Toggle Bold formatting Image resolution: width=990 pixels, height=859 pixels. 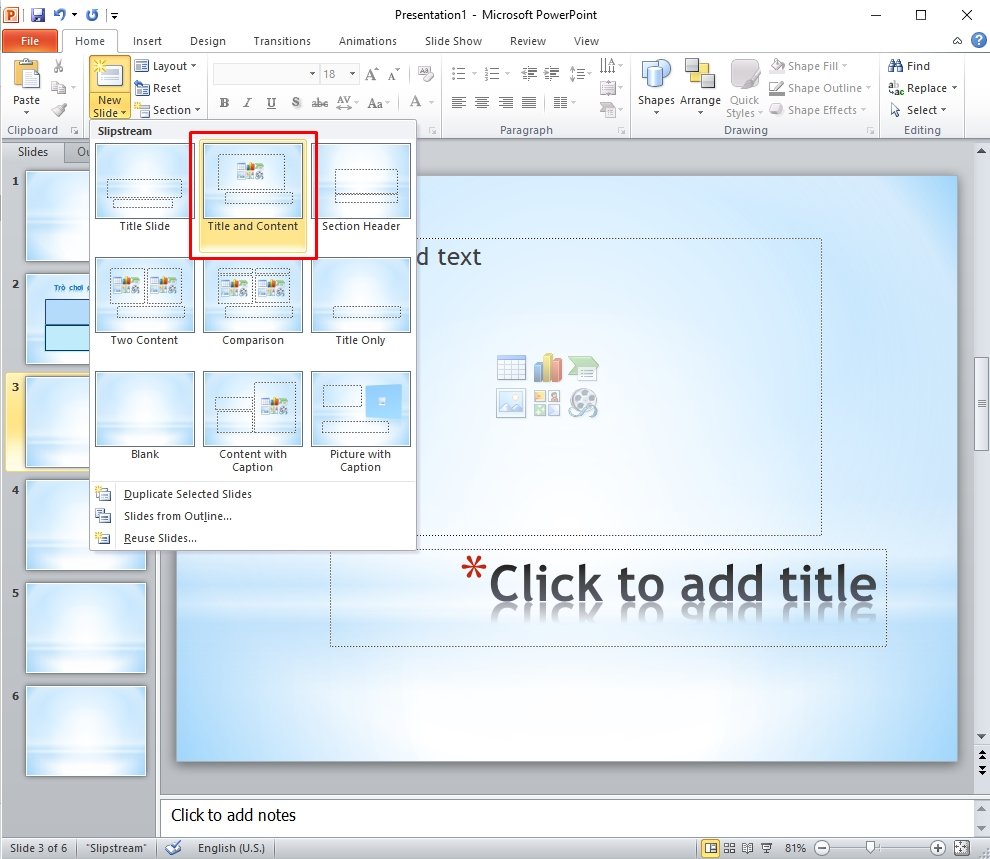(x=224, y=103)
